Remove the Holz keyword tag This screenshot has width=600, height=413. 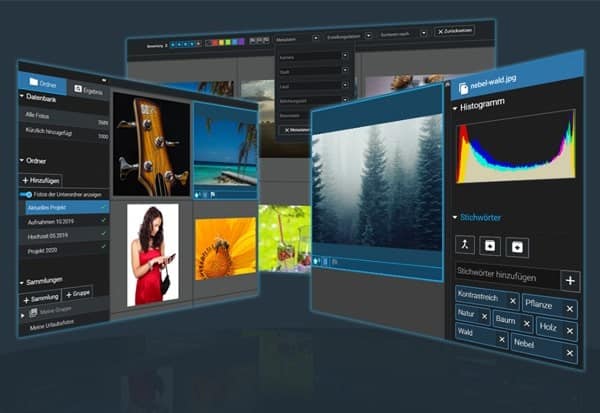pyautogui.click(x=570, y=331)
